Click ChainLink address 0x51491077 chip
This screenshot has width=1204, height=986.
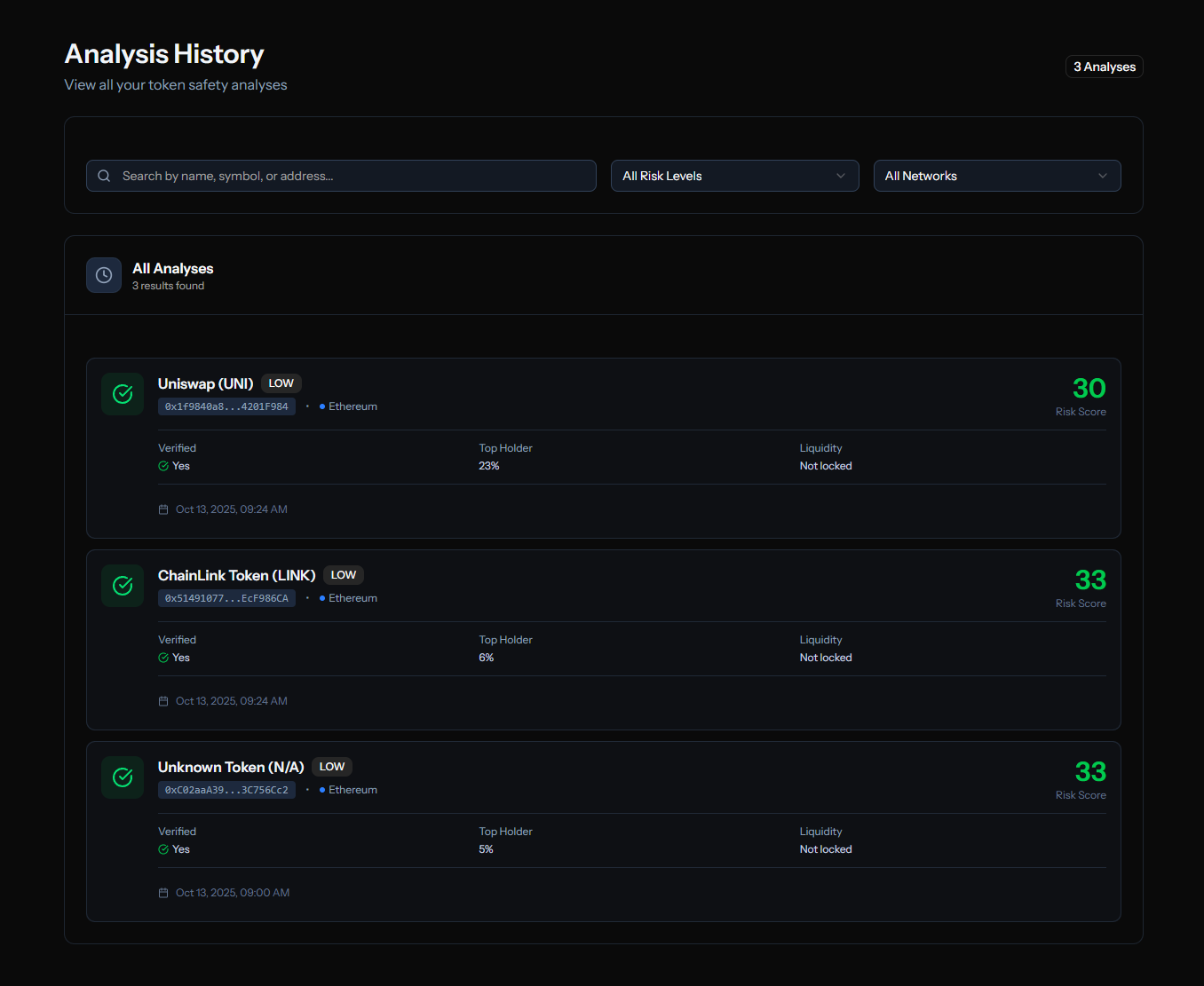pyautogui.click(x=226, y=598)
